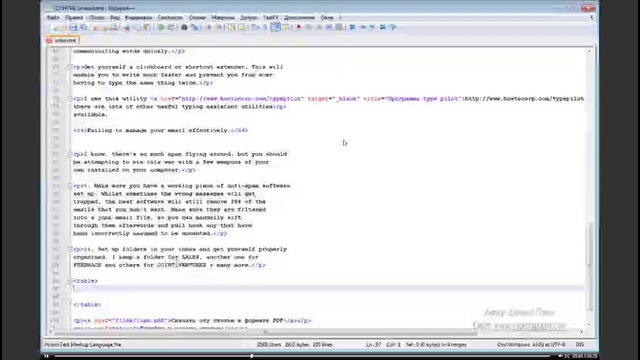This screenshot has width=640, height=360.
Task: Open the Синтаксис menu
Action: click(x=170, y=18)
